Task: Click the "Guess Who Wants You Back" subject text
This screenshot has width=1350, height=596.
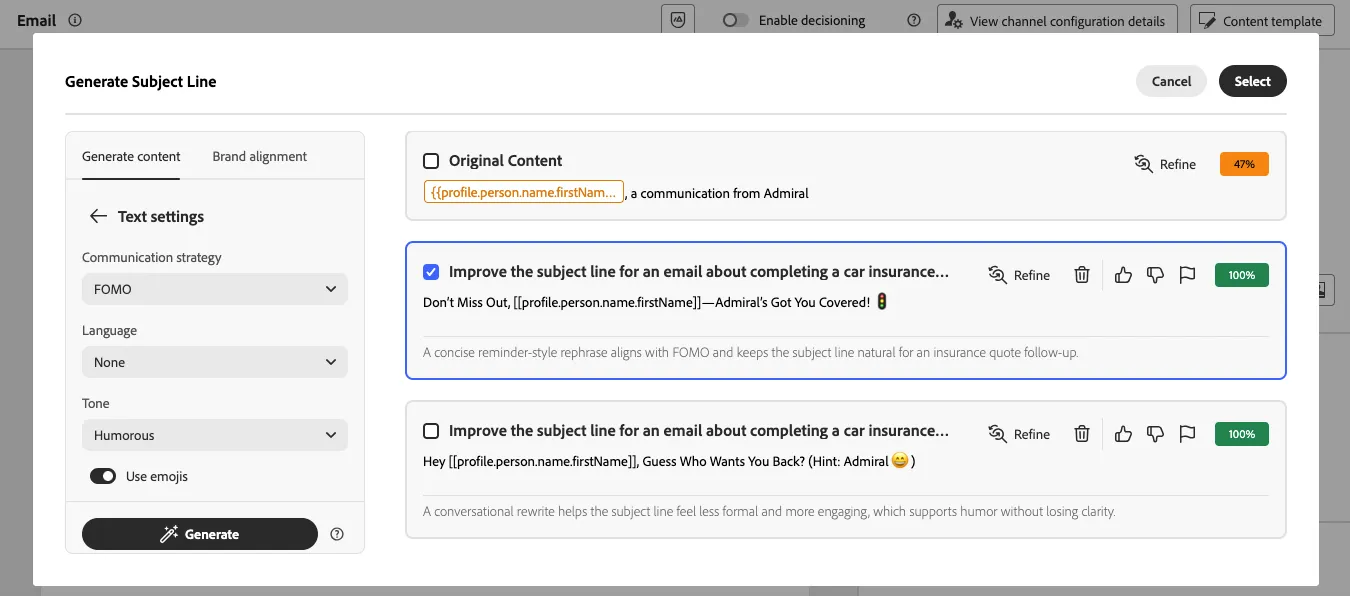Action: [669, 461]
